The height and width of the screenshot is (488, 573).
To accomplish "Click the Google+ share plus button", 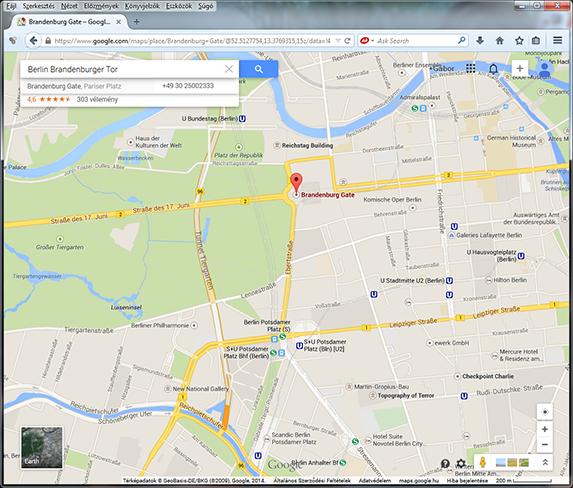I will 520,68.
